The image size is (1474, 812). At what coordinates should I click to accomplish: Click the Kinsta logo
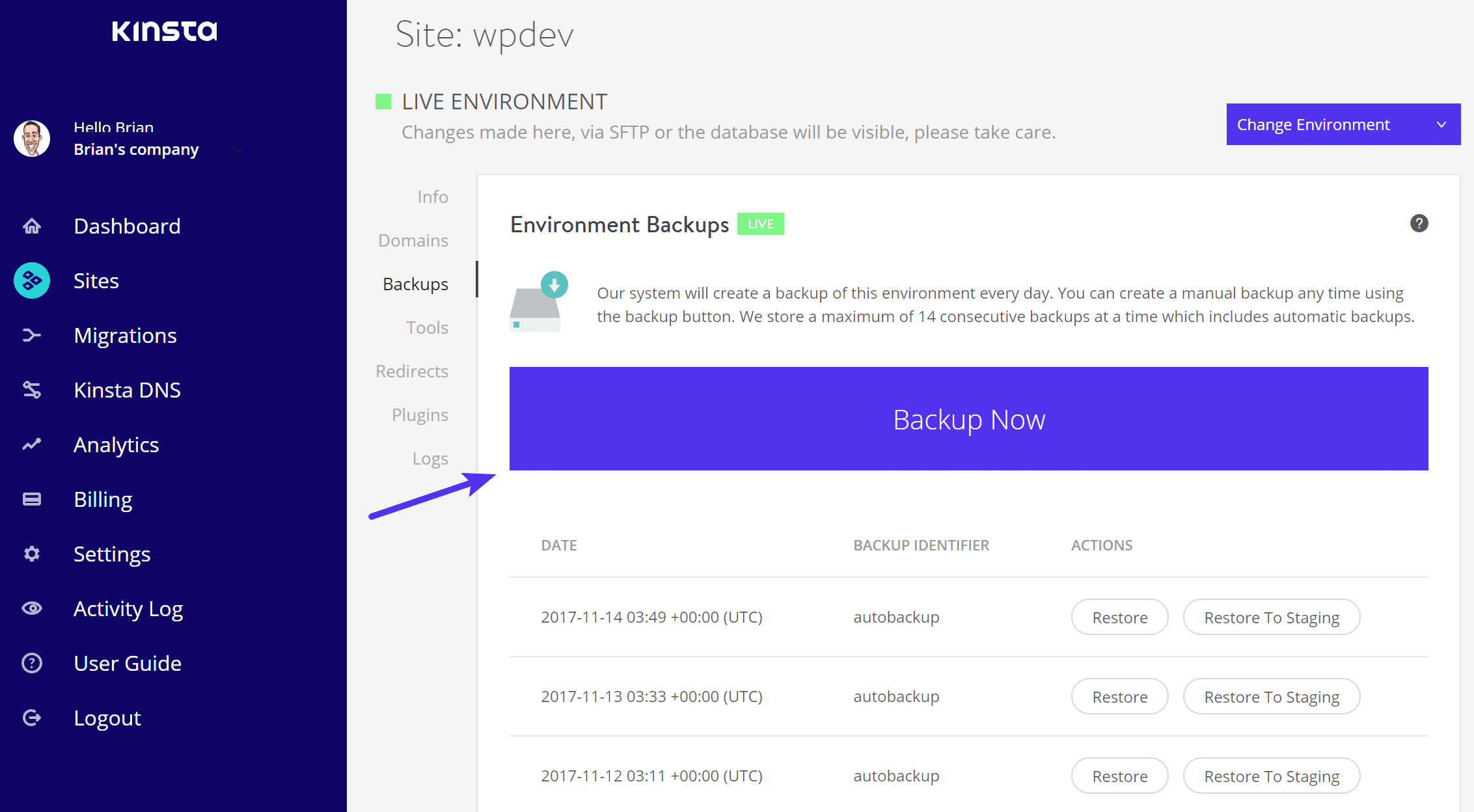165,31
